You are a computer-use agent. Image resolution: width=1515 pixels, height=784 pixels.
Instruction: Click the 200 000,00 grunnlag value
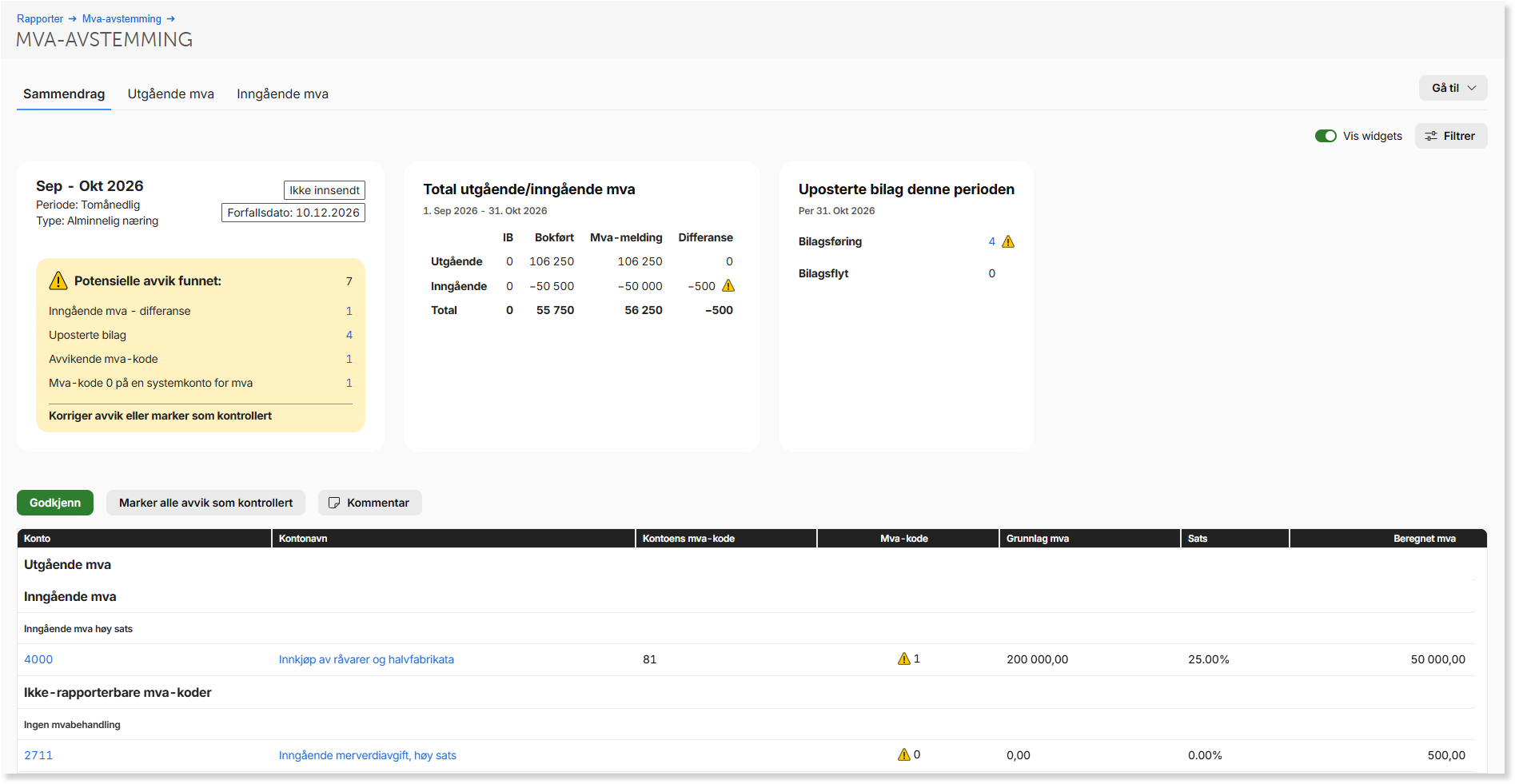point(1038,659)
